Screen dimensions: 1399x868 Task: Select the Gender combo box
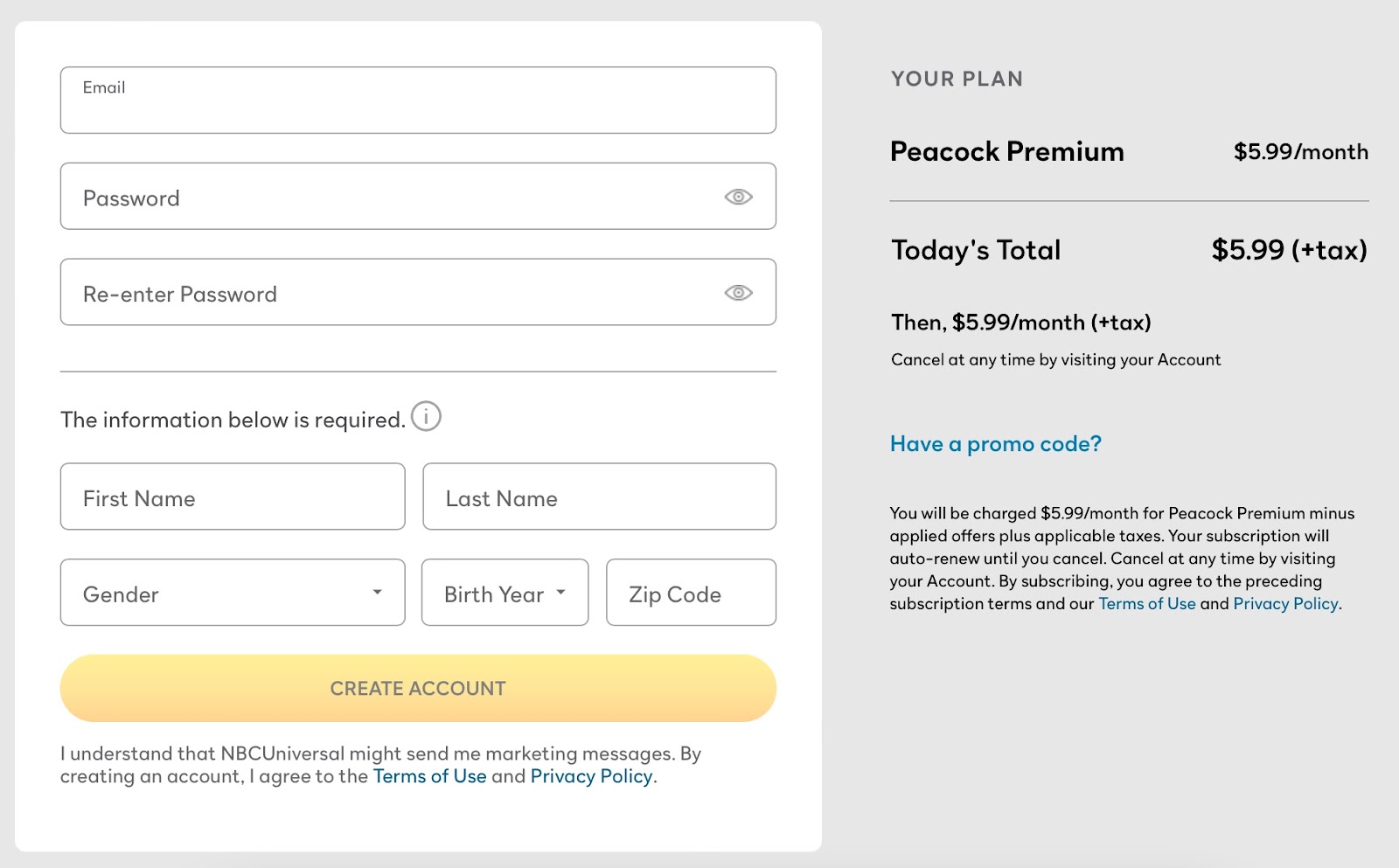[233, 593]
